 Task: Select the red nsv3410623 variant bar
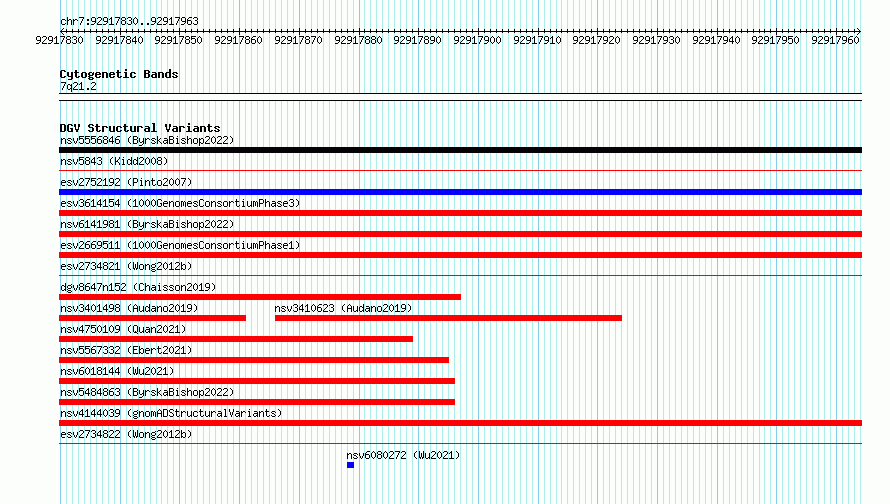(448, 318)
